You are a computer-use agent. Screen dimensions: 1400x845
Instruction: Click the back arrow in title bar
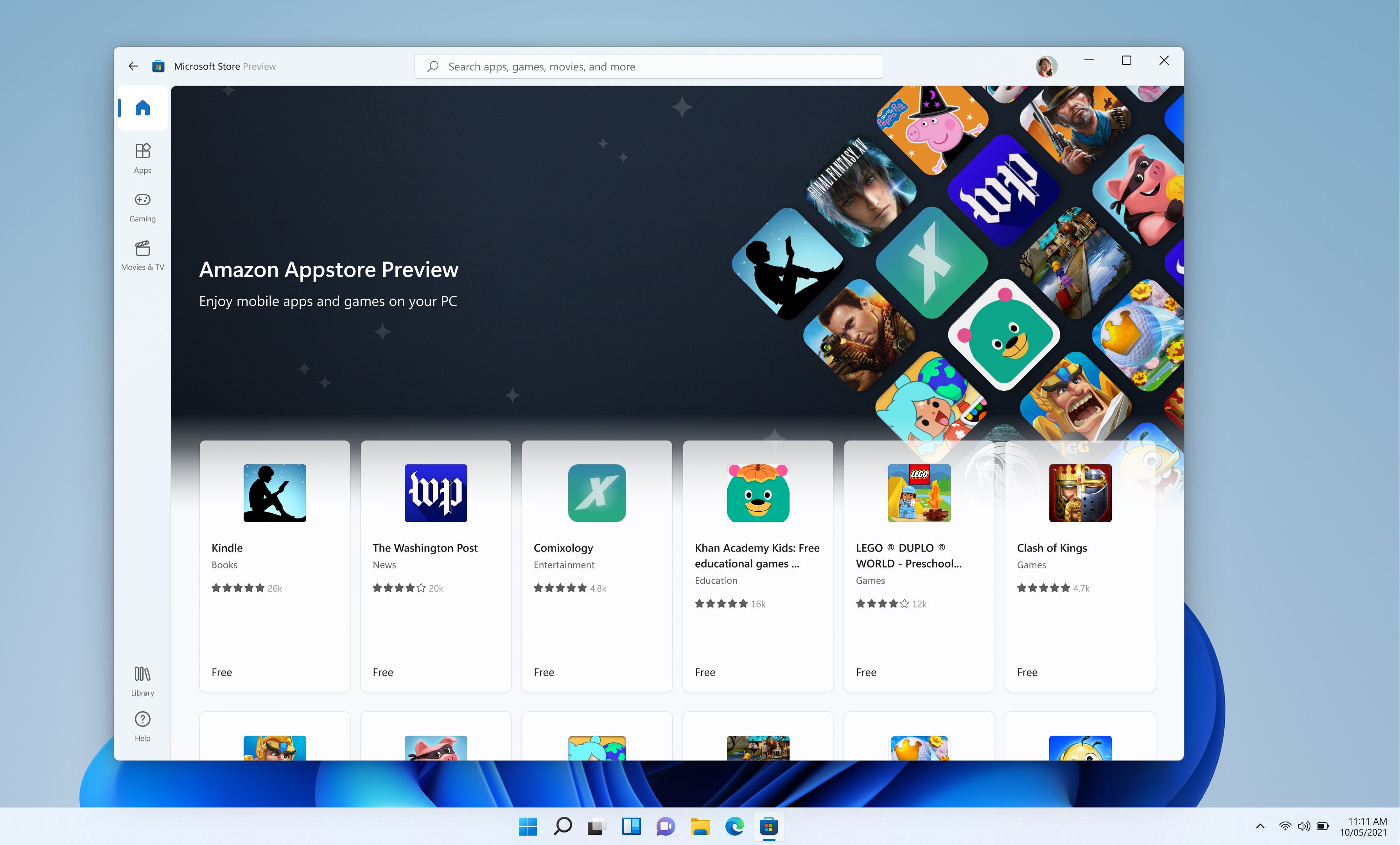[x=133, y=67]
